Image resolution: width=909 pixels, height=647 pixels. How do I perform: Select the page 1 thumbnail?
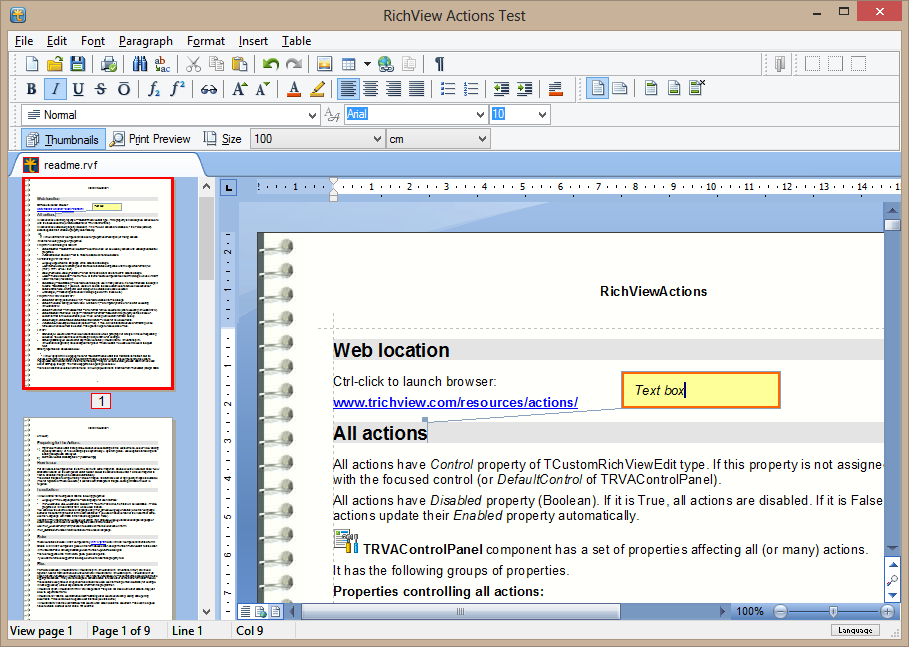pyautogui.click(x=98, y=283)
